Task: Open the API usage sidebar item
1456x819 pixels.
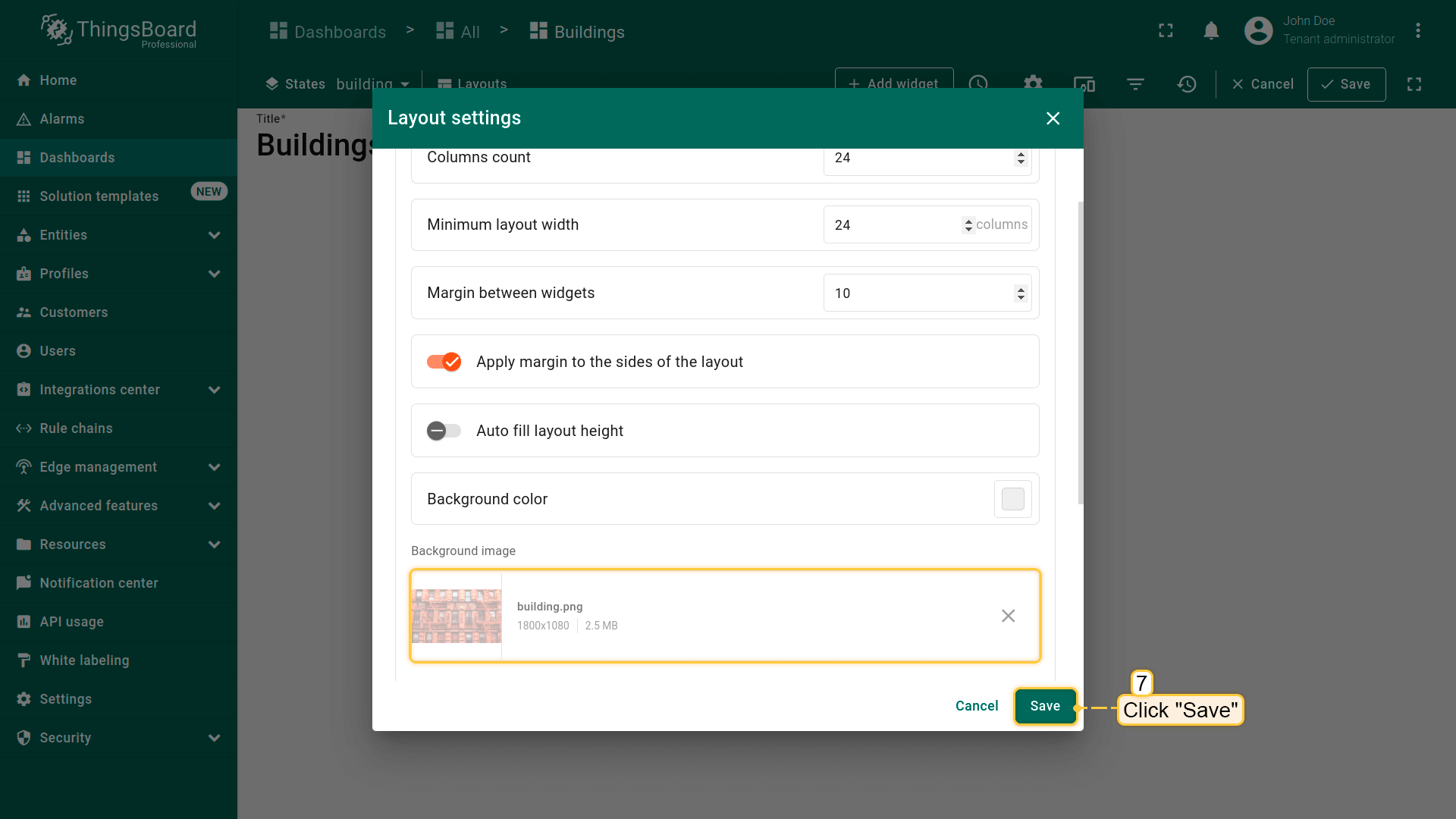Action: (71, 622)
